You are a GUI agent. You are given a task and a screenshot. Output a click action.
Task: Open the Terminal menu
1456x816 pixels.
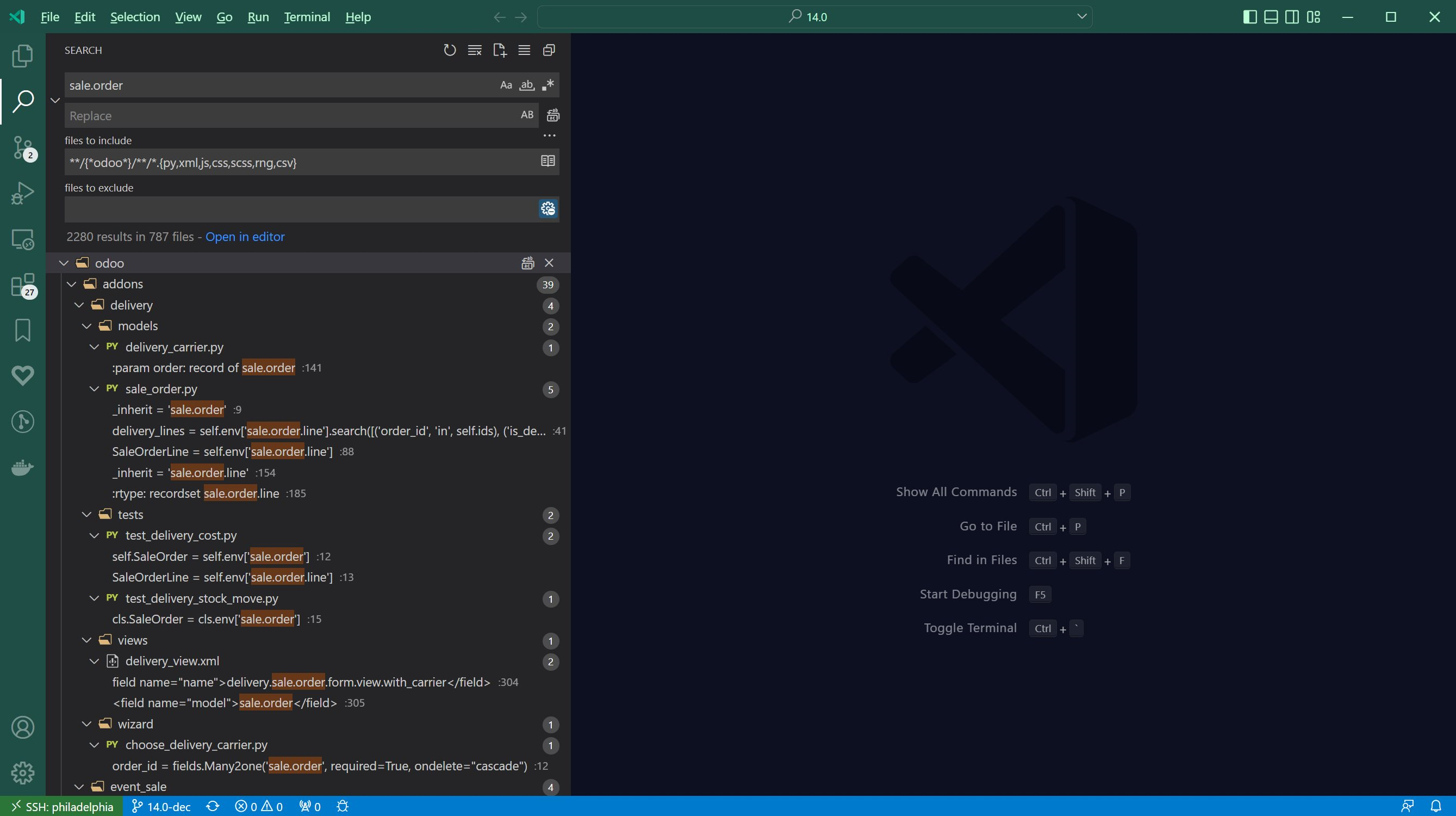[x=307, y=17]
